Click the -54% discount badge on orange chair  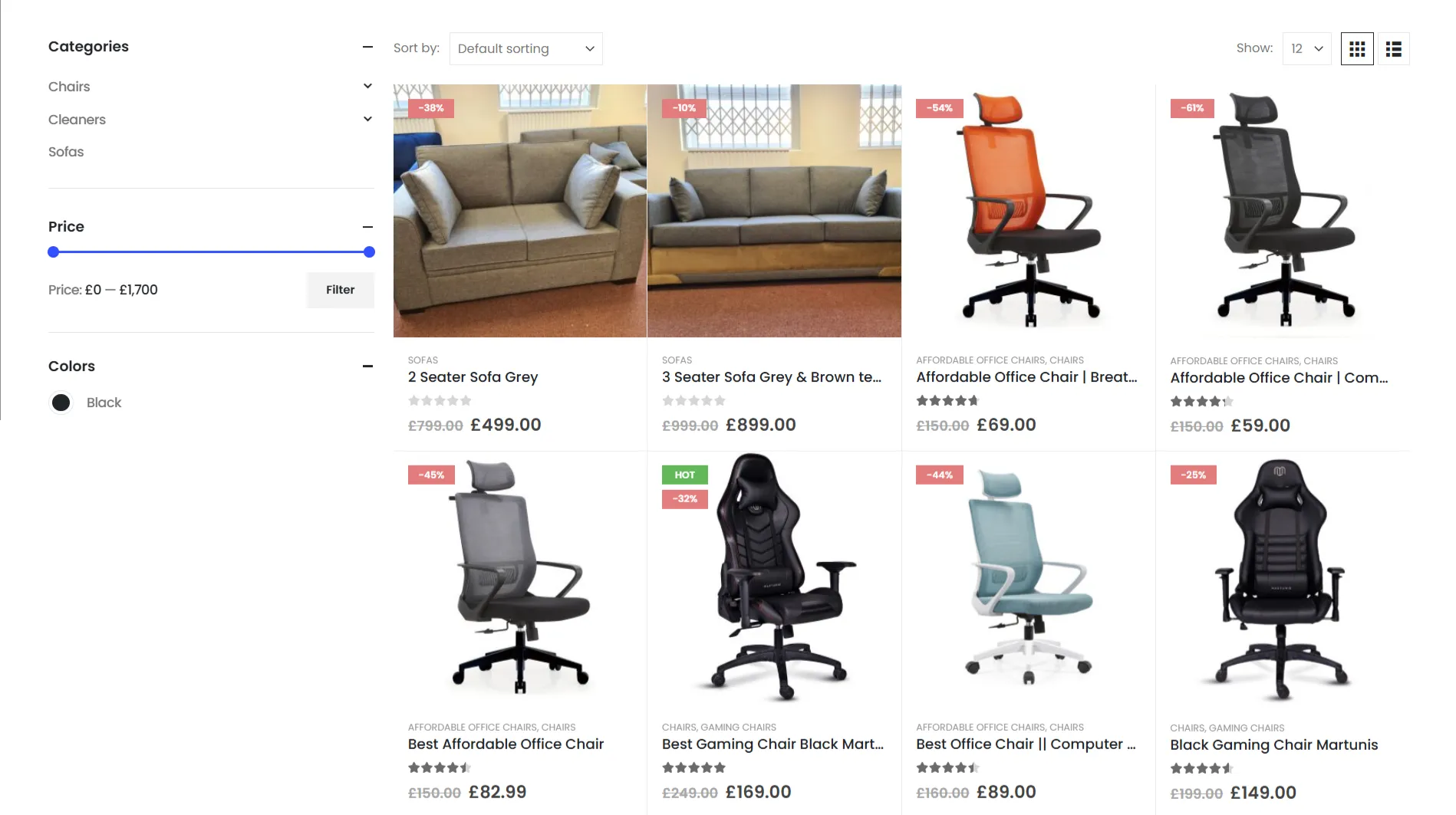pos(939,108)
